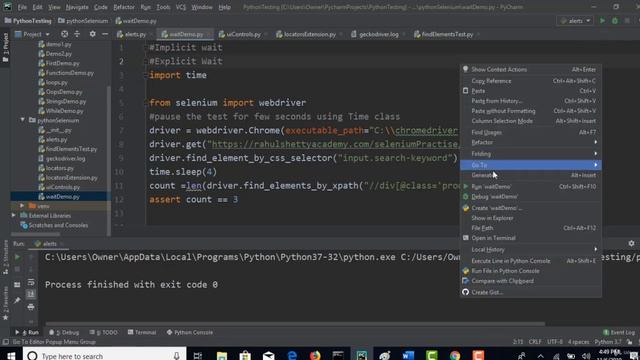Click the print icon in Run panel toolbar
The height and width of the screenshot is (360, 640).
pos(31,307)
